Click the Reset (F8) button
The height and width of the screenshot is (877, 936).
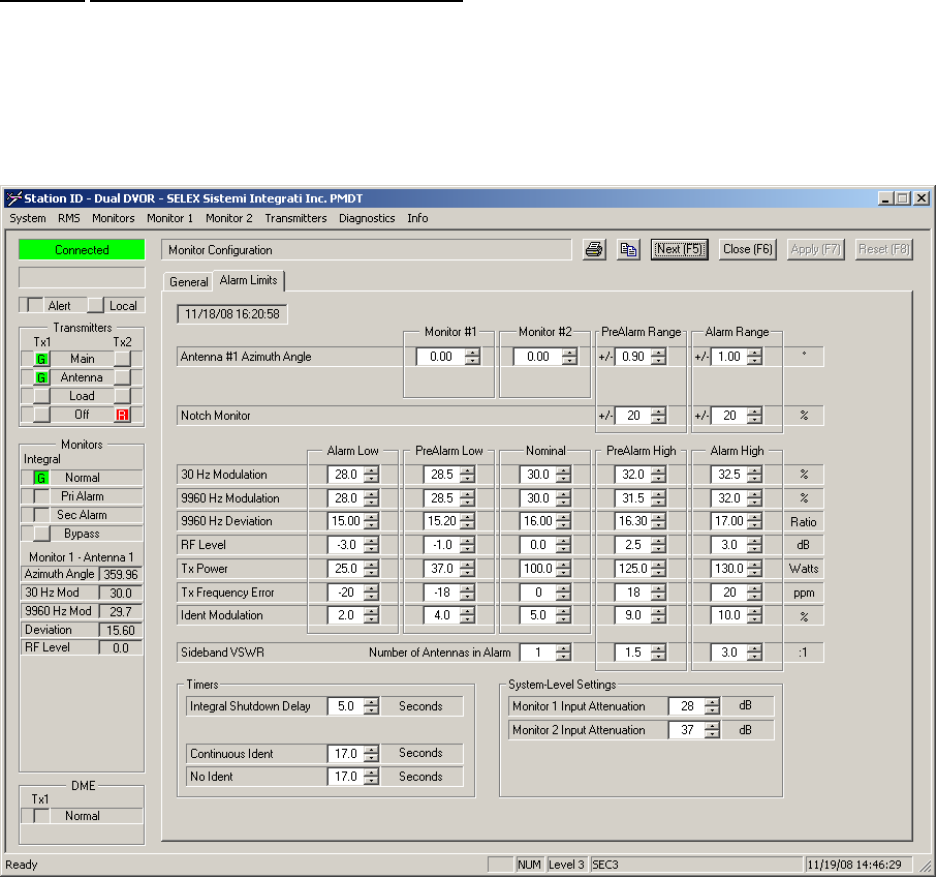884,249
